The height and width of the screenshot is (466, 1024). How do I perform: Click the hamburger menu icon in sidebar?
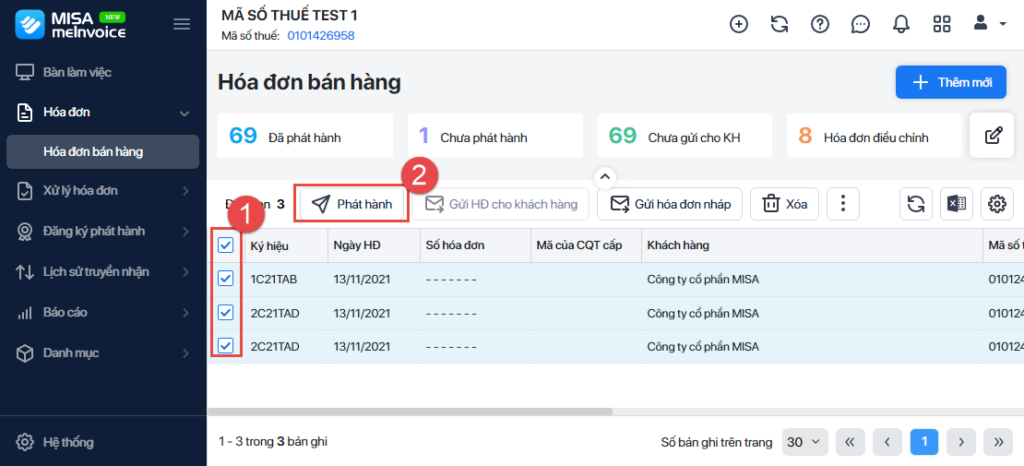181,24
